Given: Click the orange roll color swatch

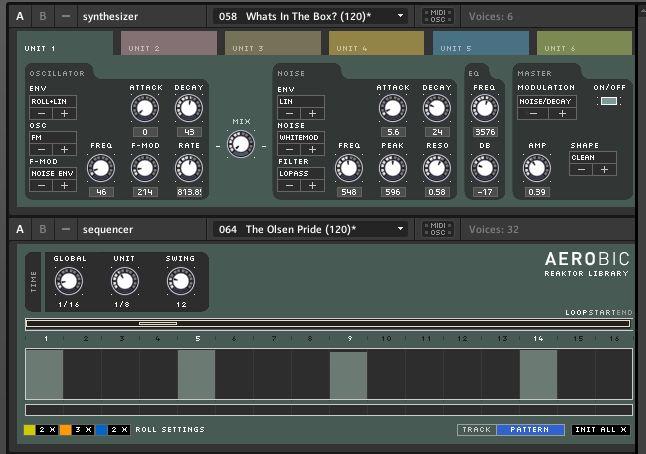Looking at the screenshot, I should tap(66, 430).
